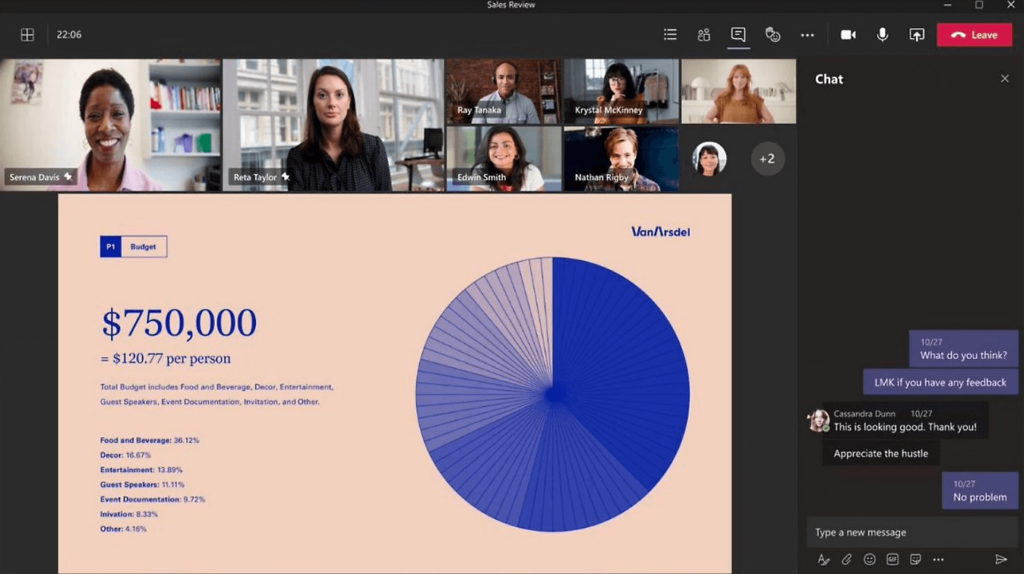Viewport: 1024px width, 574px height.
Task: Select the unnamed red-haired woman's video tile
Action: (x=739, y=91)
